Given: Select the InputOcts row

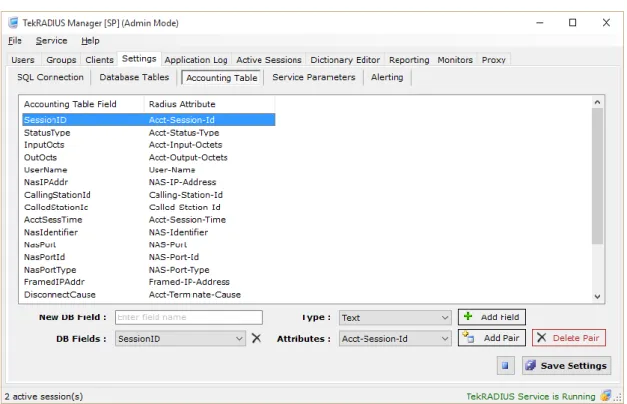Looking at the screenshot, I should tap(148, 145).
